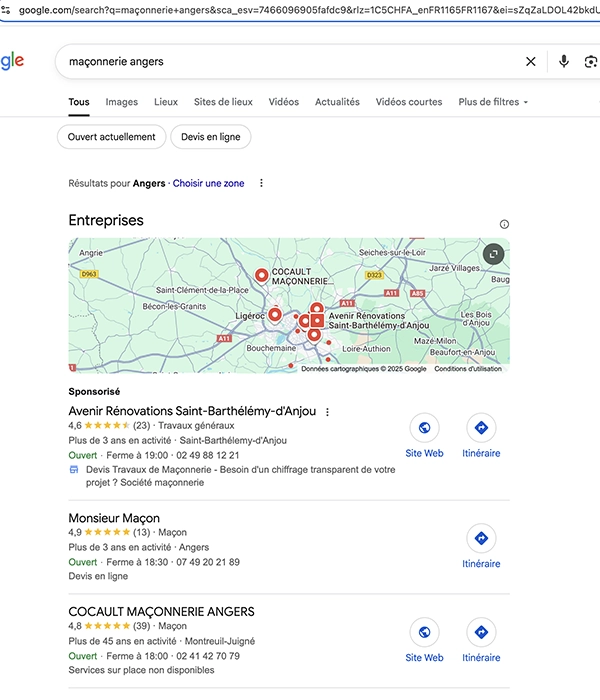Open the three-dot menu beside Choisir une zone
The image size is (600, 700).
(x=261, y=184)
